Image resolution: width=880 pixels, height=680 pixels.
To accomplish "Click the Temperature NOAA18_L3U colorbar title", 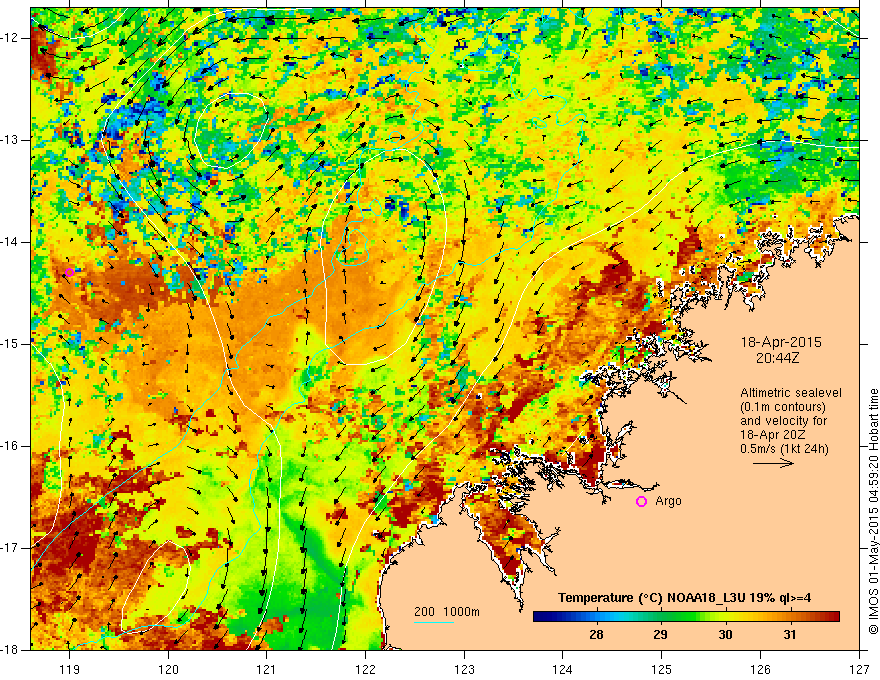I will tap(684, 598).
